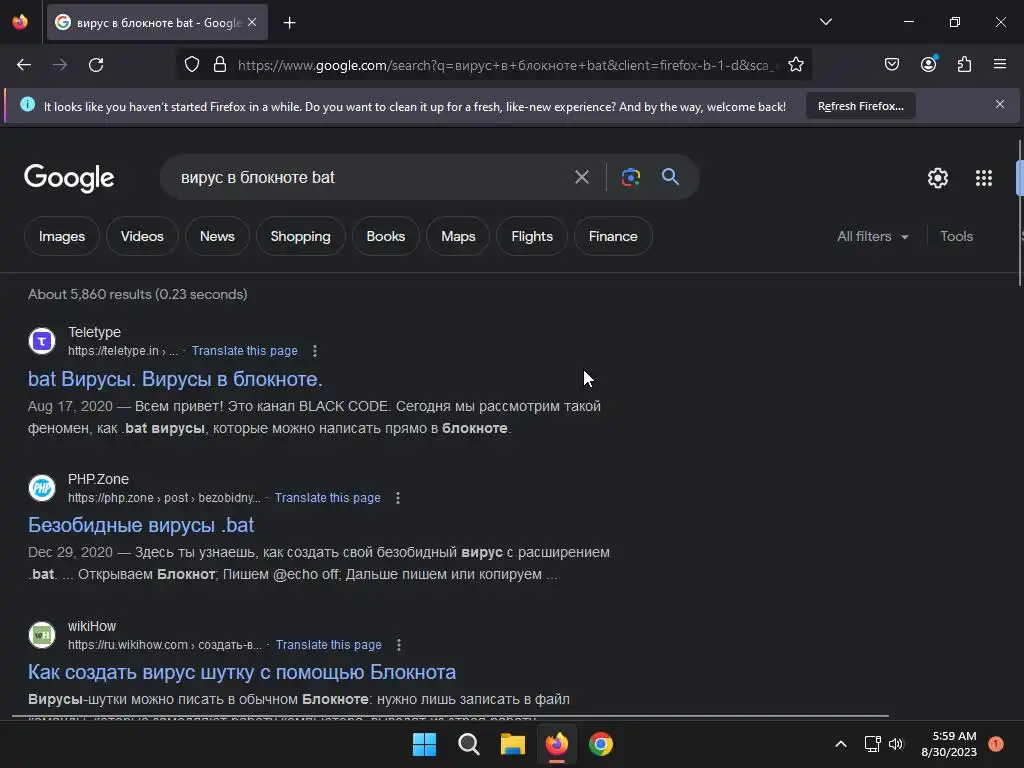The height and width of the screenshot is (768, 1024).
Task: Open the Teletype result title link
Action: [175, 379]
